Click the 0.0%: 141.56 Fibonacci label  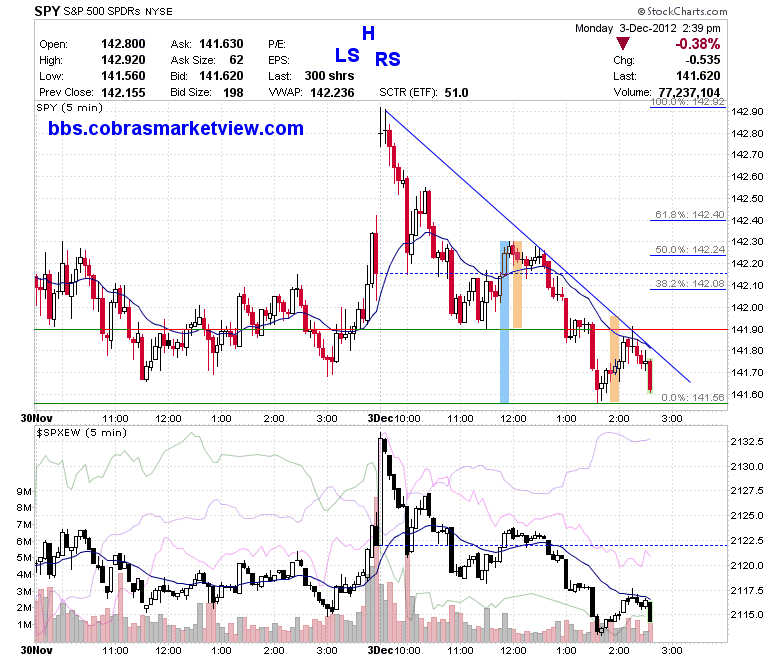coord(692,397)
